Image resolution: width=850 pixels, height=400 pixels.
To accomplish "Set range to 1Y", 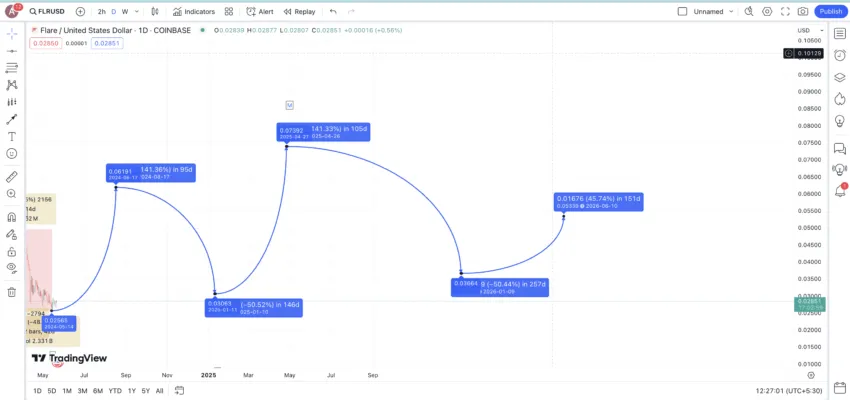I will click(x=132, y=391).
